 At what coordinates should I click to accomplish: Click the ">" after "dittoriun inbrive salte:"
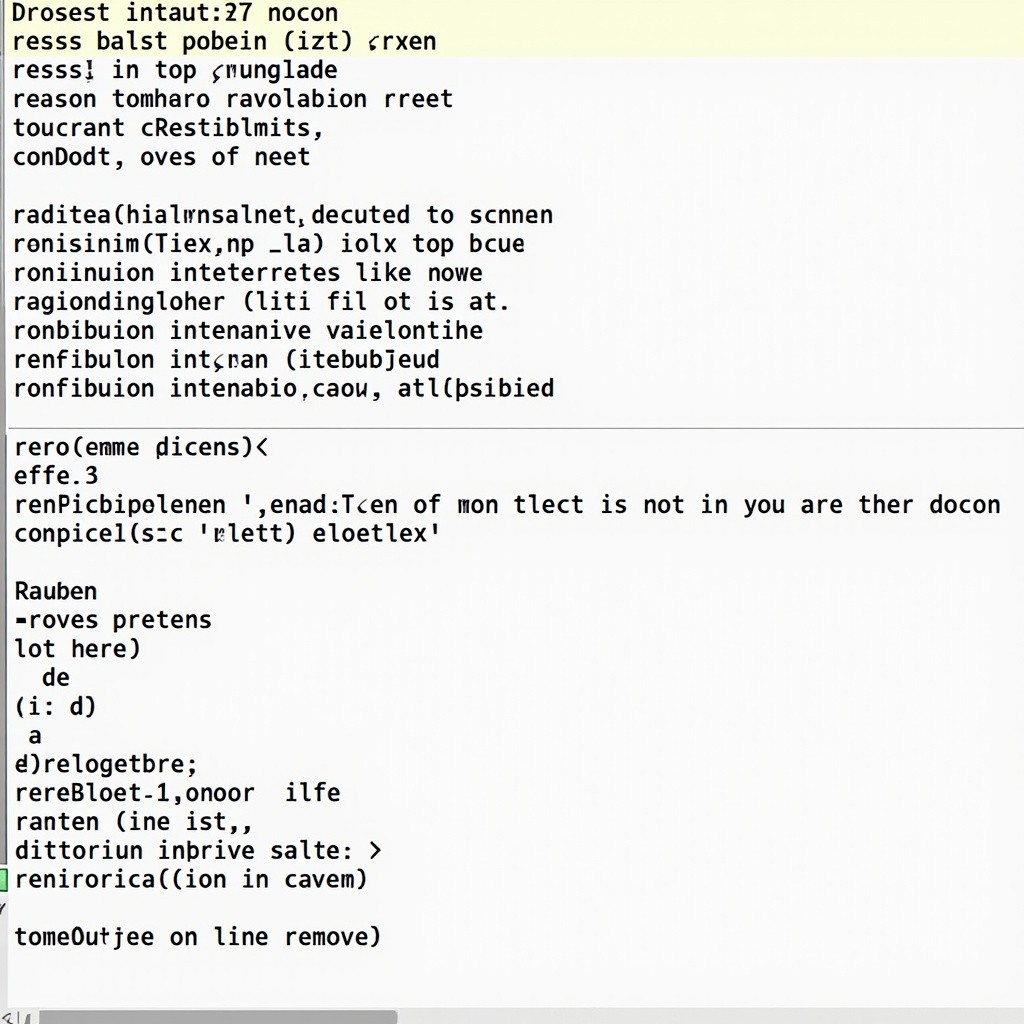375,852
